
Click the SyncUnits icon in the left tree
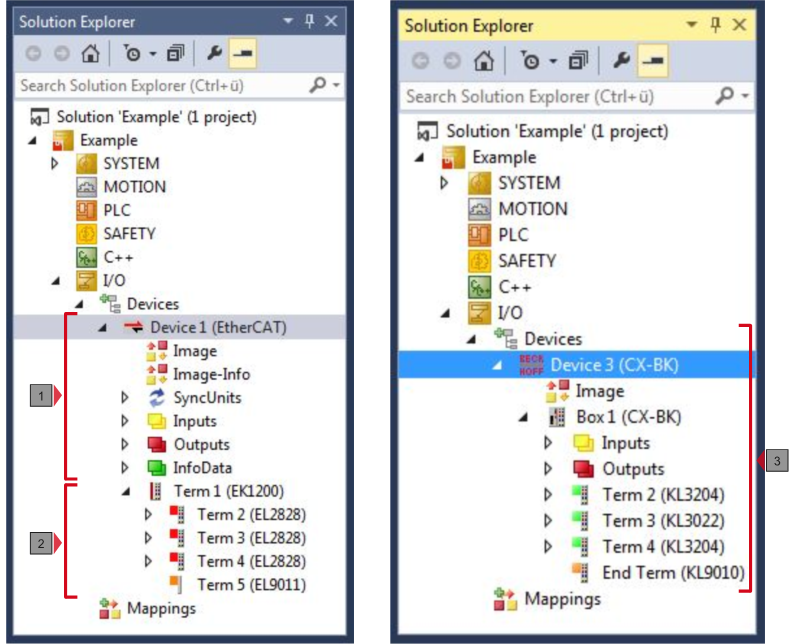pos(157,398)
